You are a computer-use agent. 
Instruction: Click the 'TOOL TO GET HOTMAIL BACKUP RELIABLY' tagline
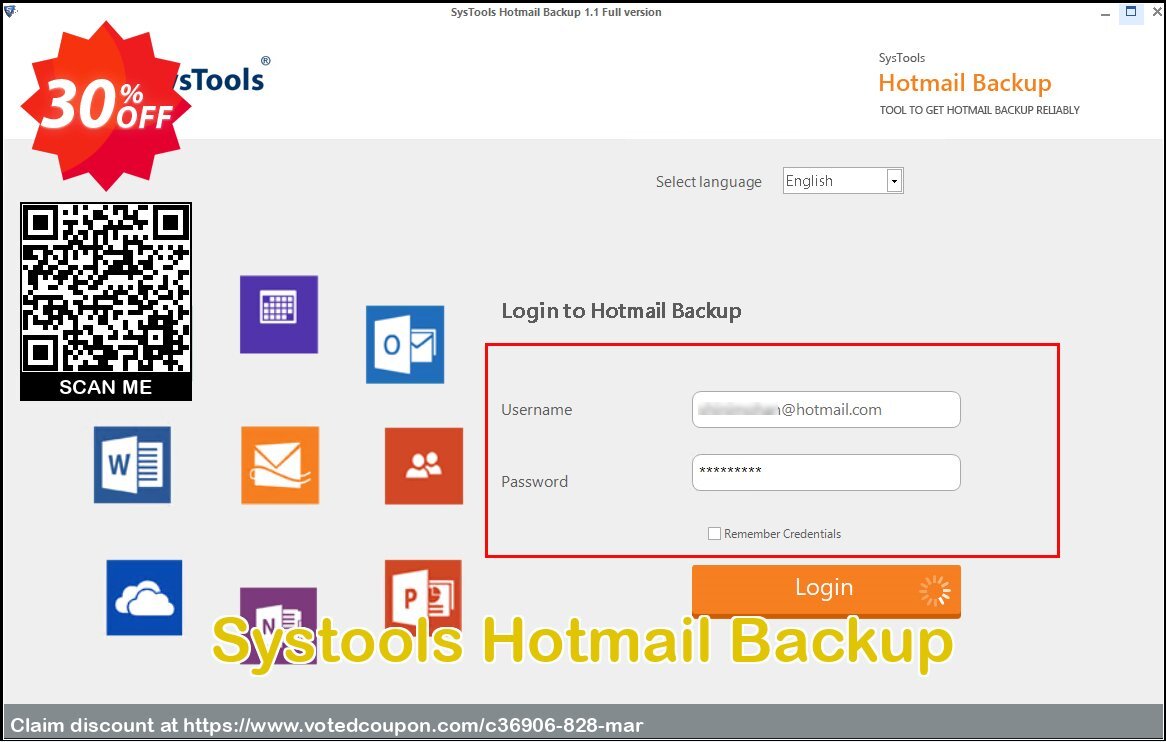[x=979, y=110]
